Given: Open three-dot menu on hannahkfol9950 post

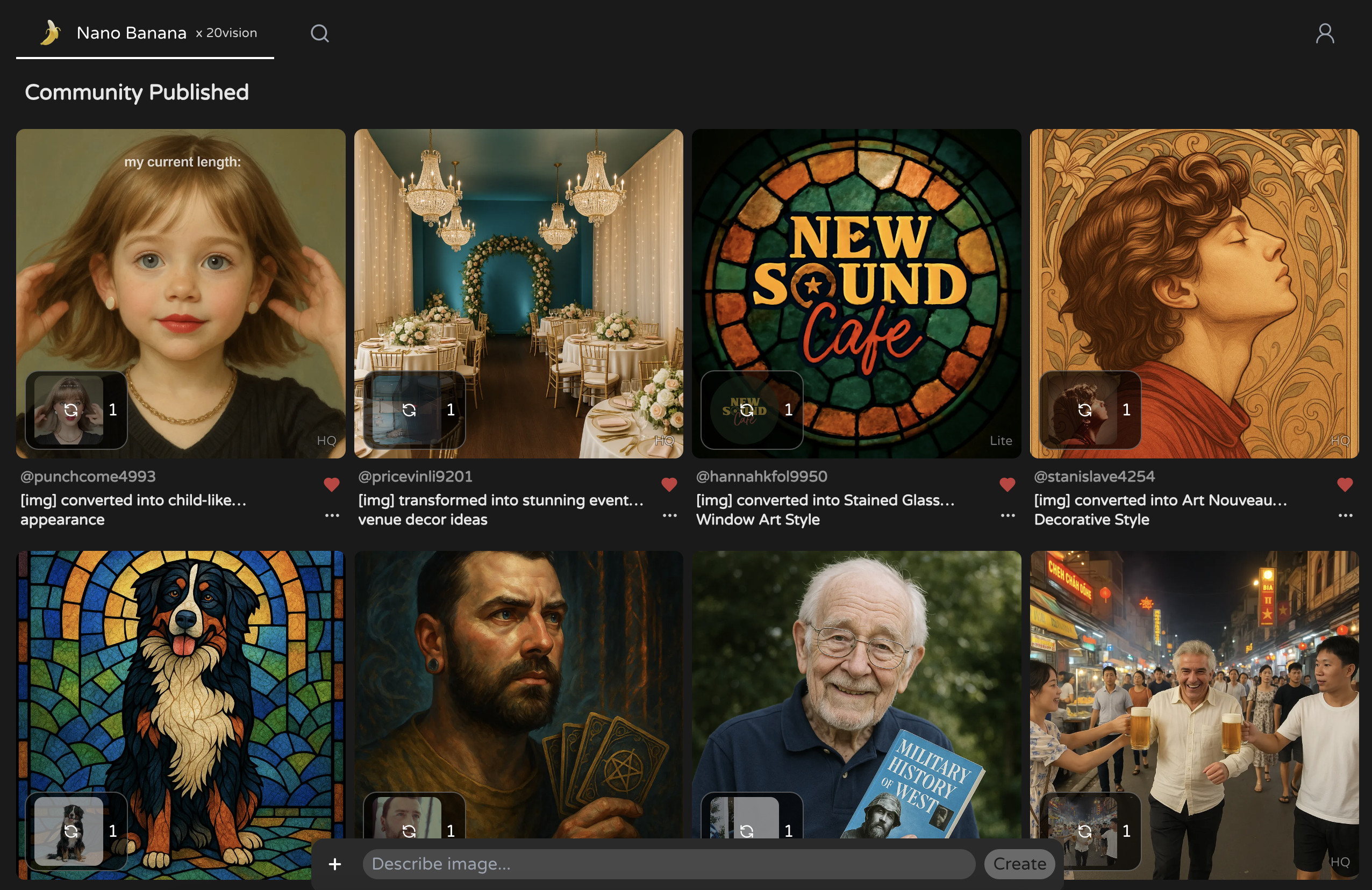Looking at the screenshot, I should (1007, 515).
